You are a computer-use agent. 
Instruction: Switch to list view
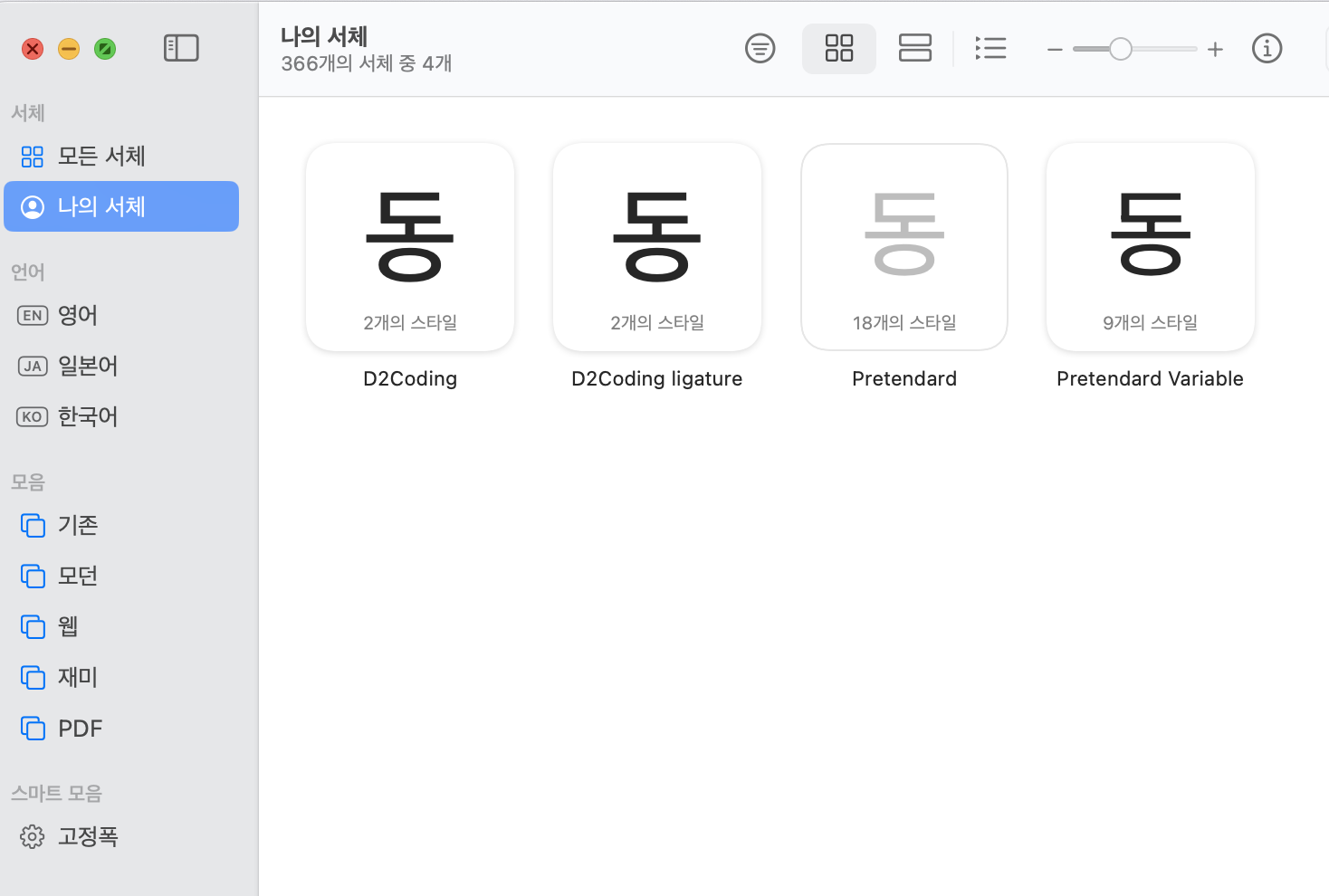(x=991, y=48)
